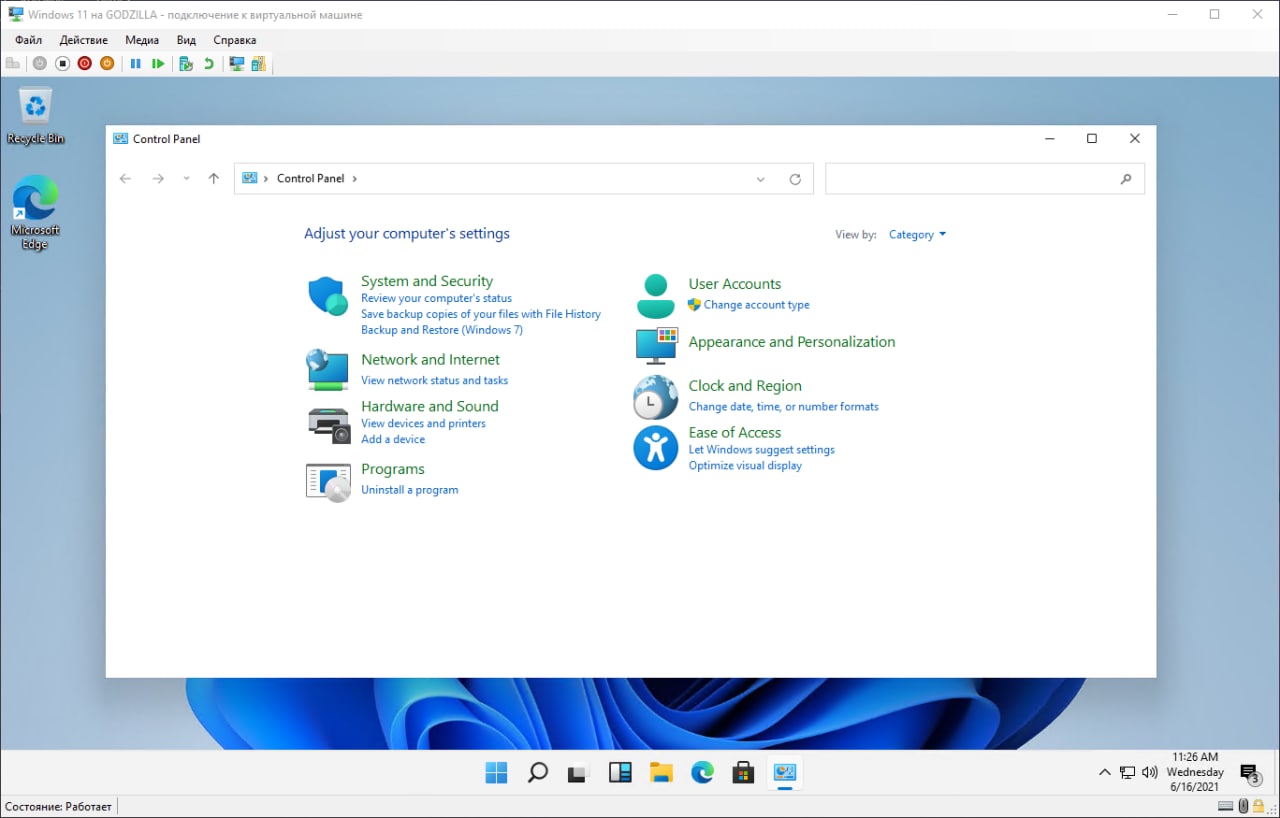Open the Действие menu

(84, 40)
